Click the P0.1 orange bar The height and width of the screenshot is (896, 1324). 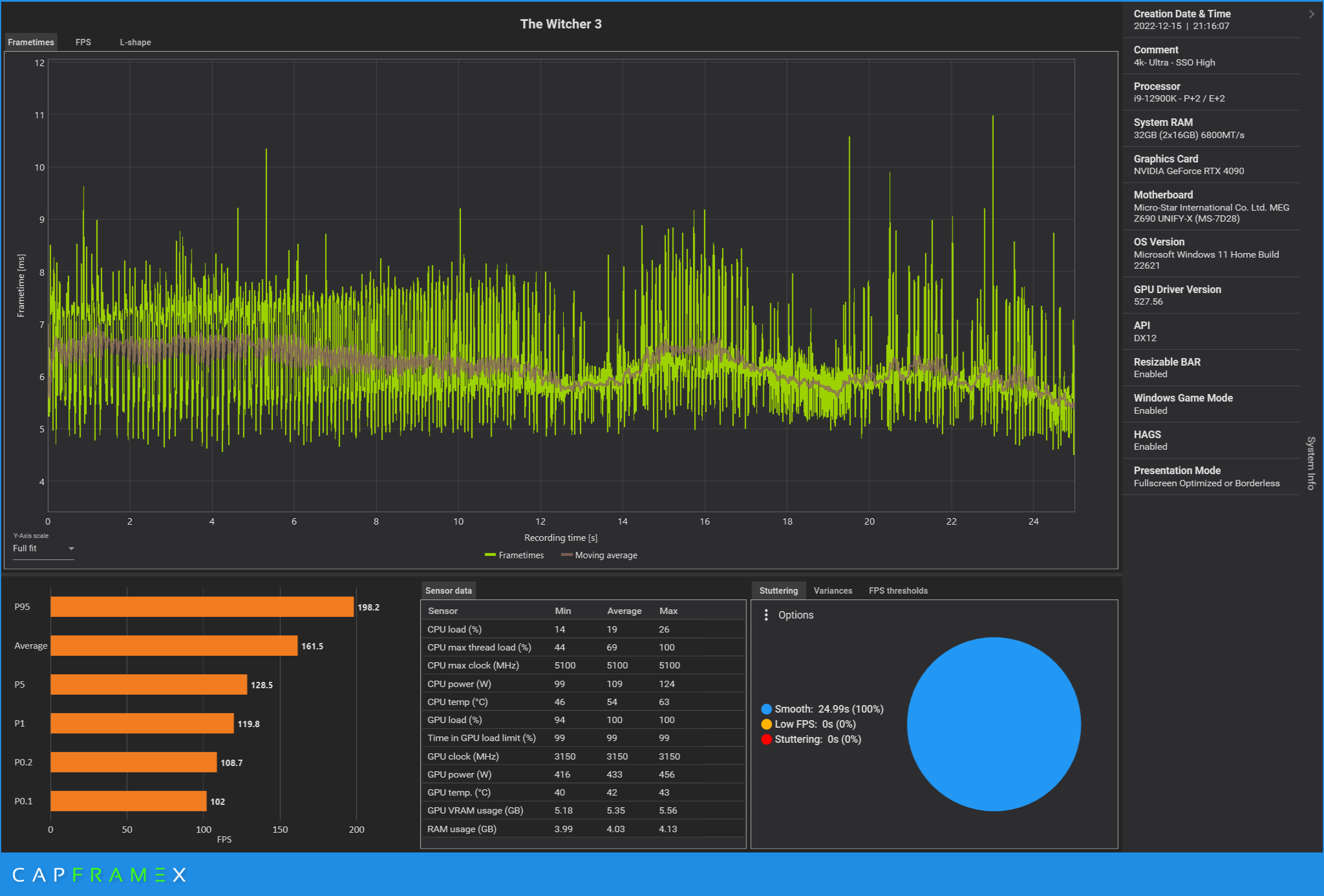(128, 801)
